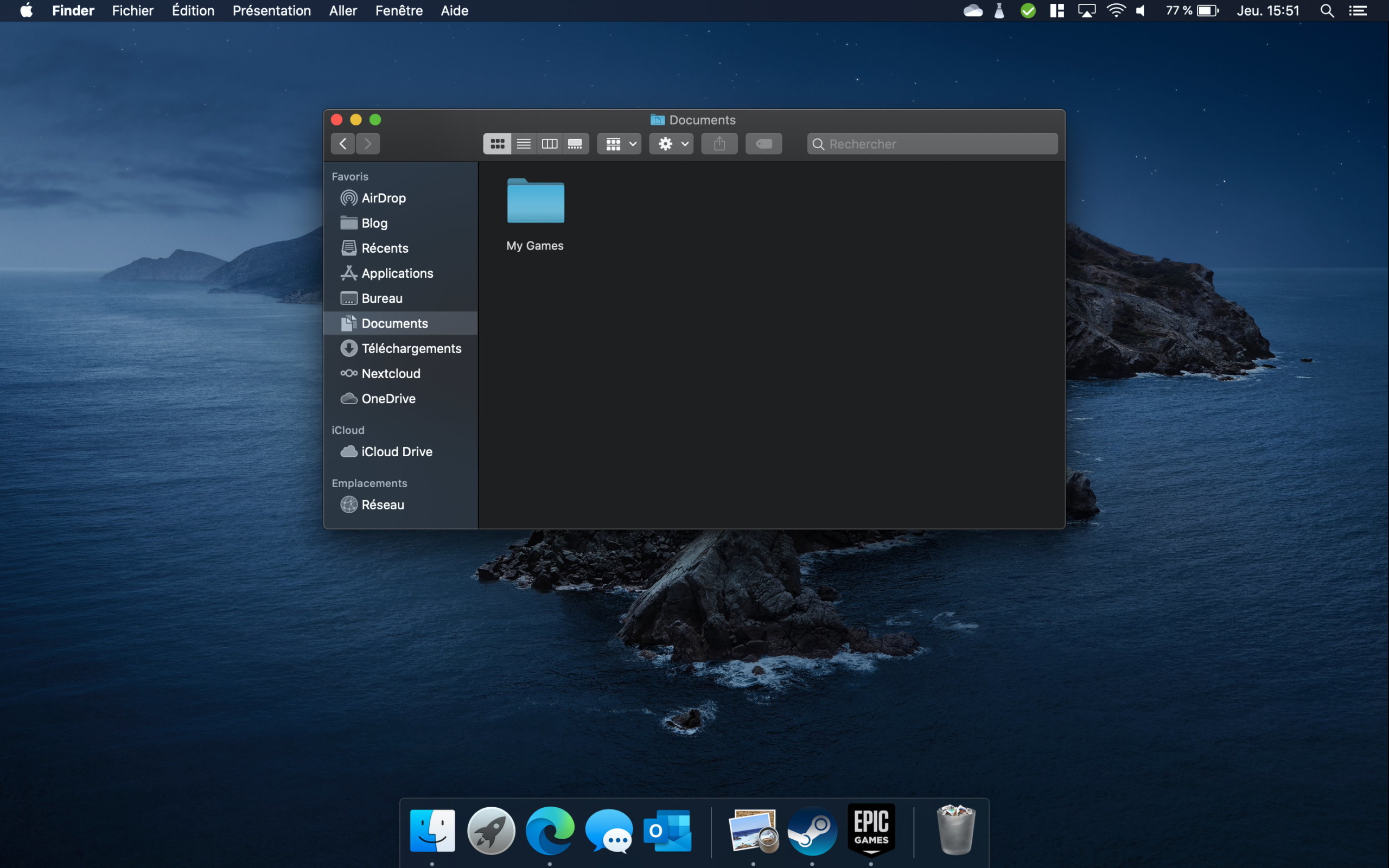Click the Share toolbar button

[x=719, y=144]
